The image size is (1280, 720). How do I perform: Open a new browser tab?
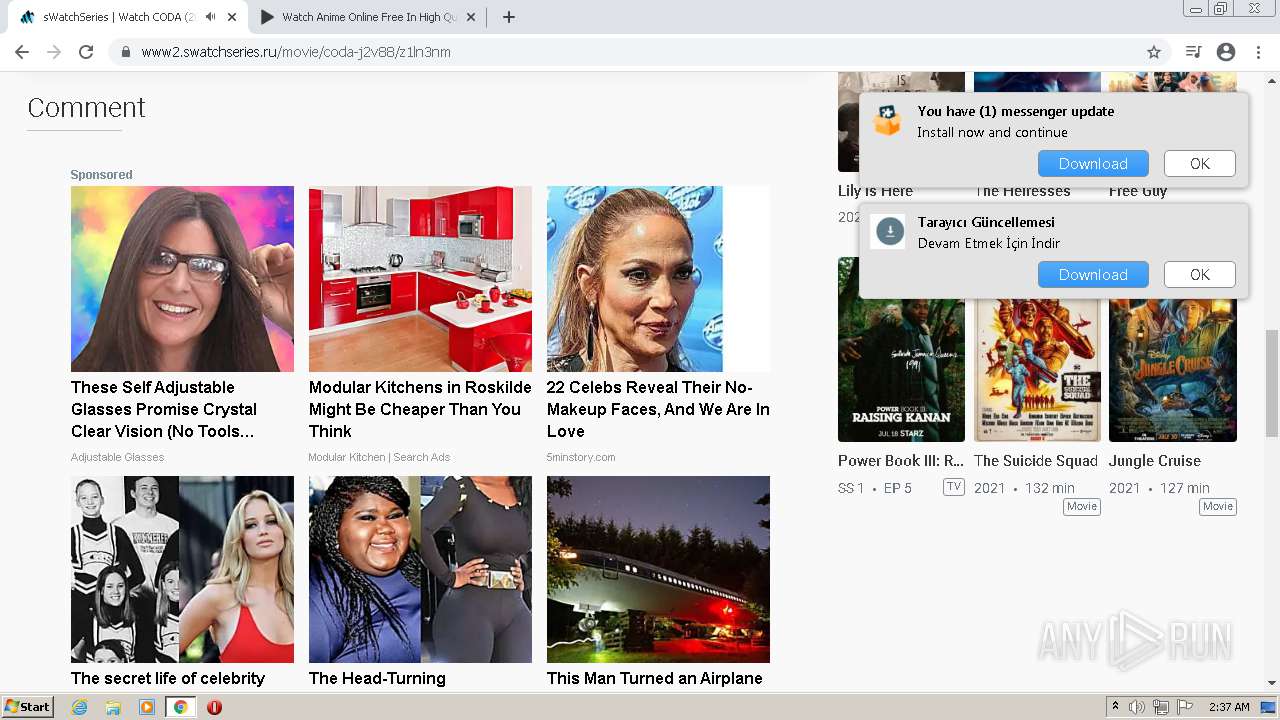(x=508, y=17)
